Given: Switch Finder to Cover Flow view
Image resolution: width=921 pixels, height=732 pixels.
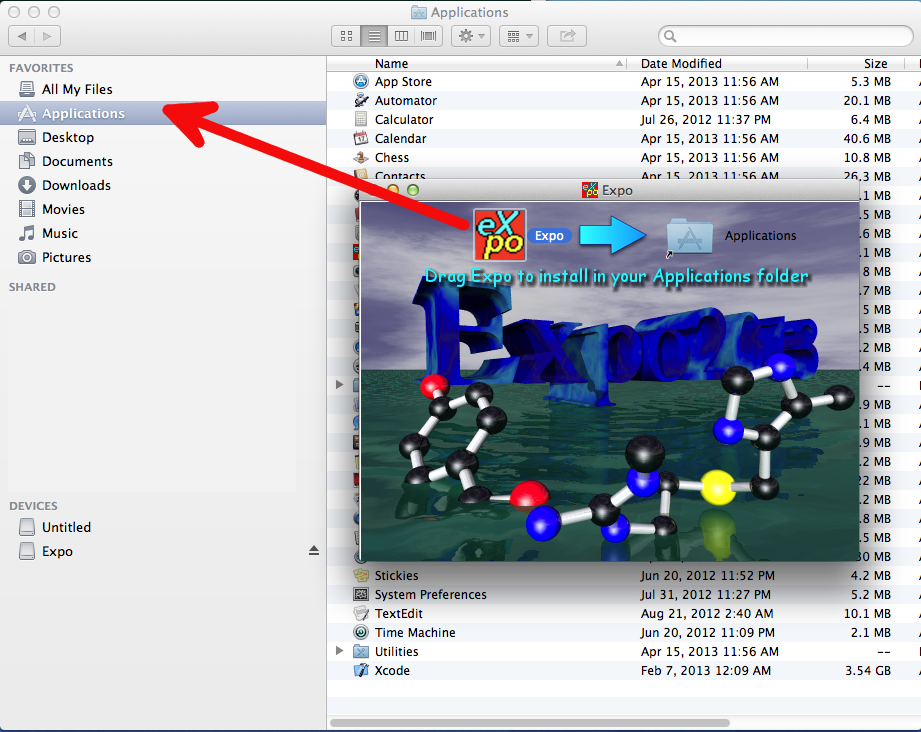Looking at the screenshot, I should pos(429,36).
